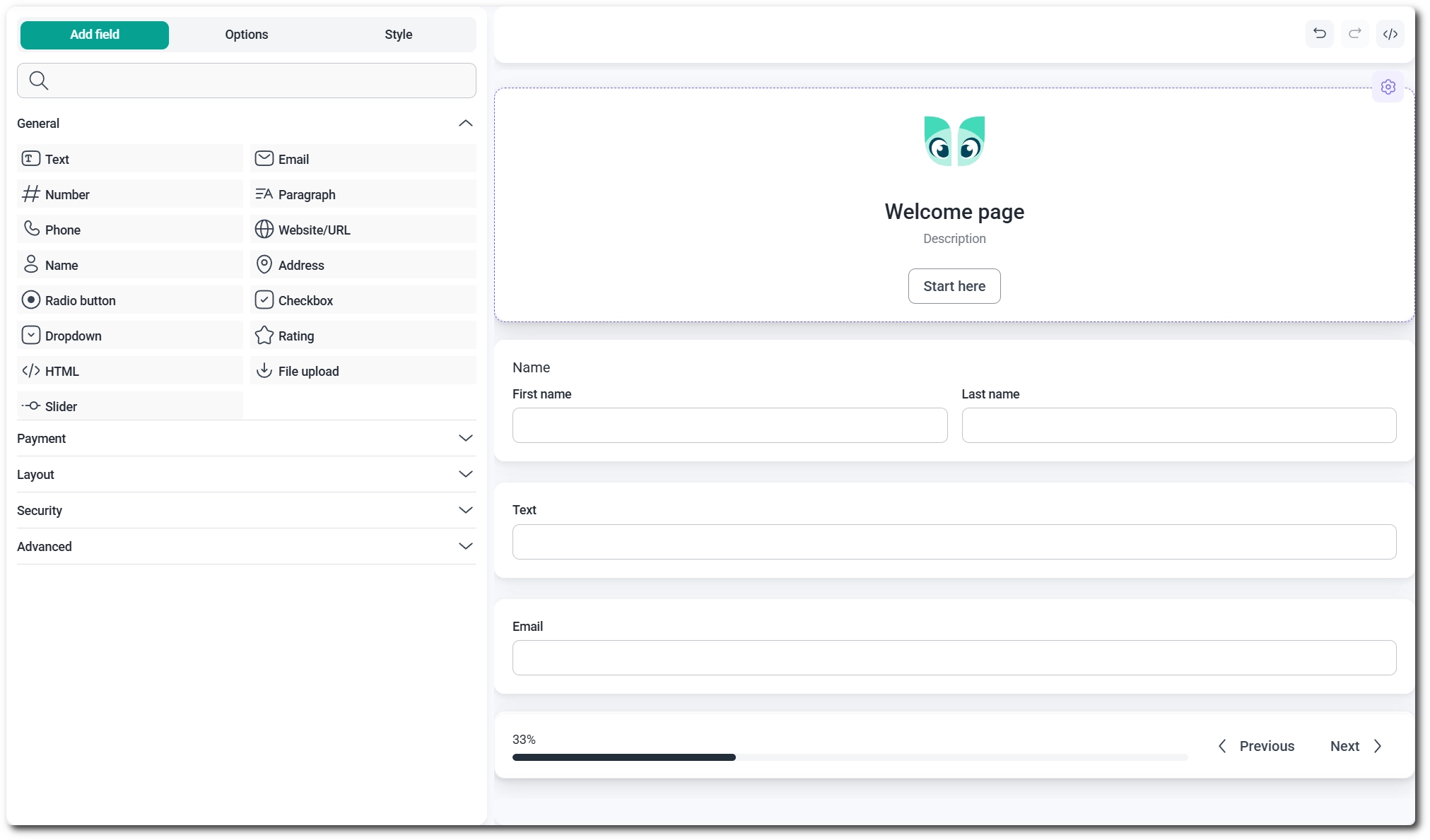Screen dimensions: 1430x840
Task: Focus the First name input
Action: pos(729,425)
